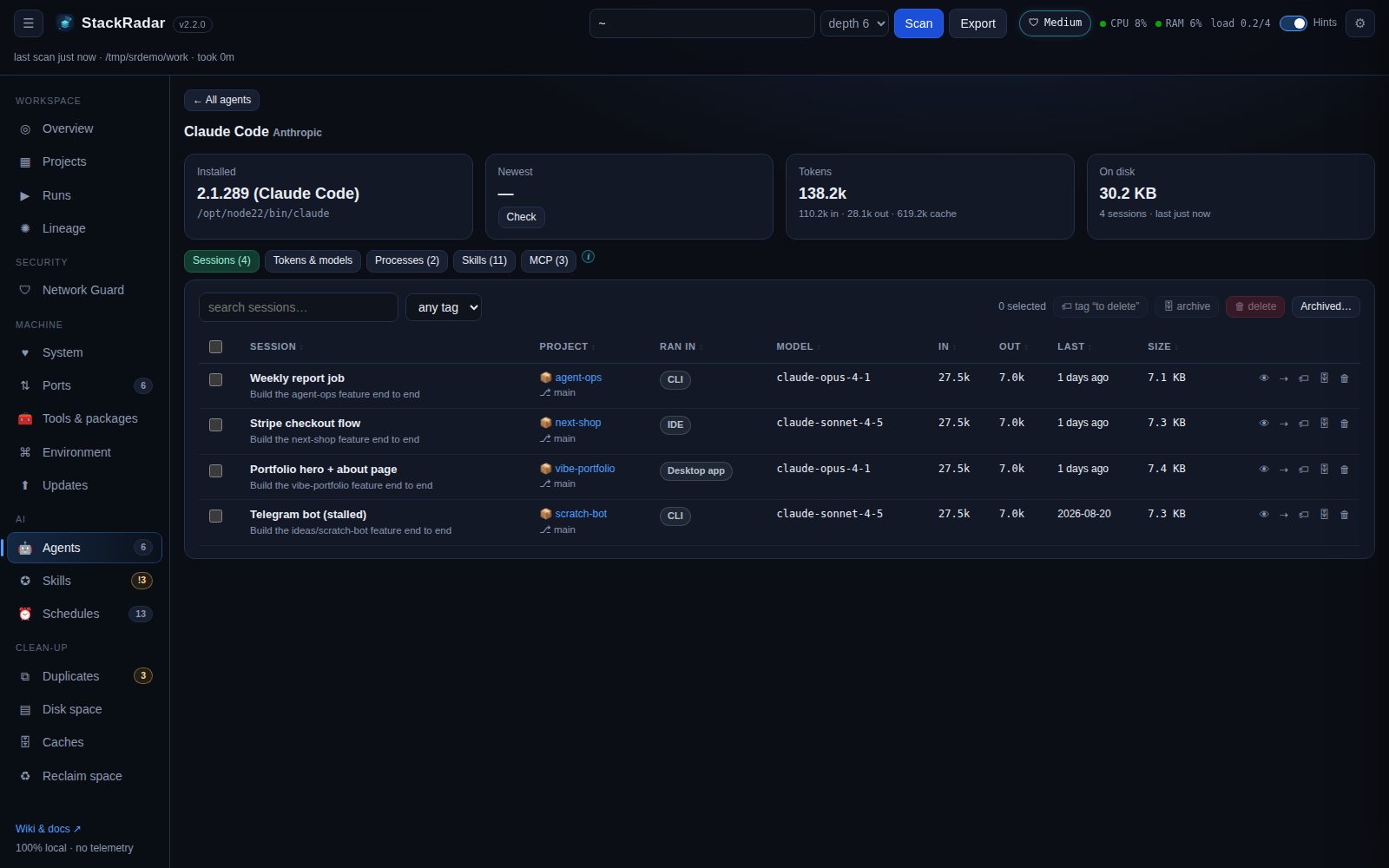Go back via All agents button
Viewport: 1389px width, 868px height.
pyautogui.click(x=221, y=100)
